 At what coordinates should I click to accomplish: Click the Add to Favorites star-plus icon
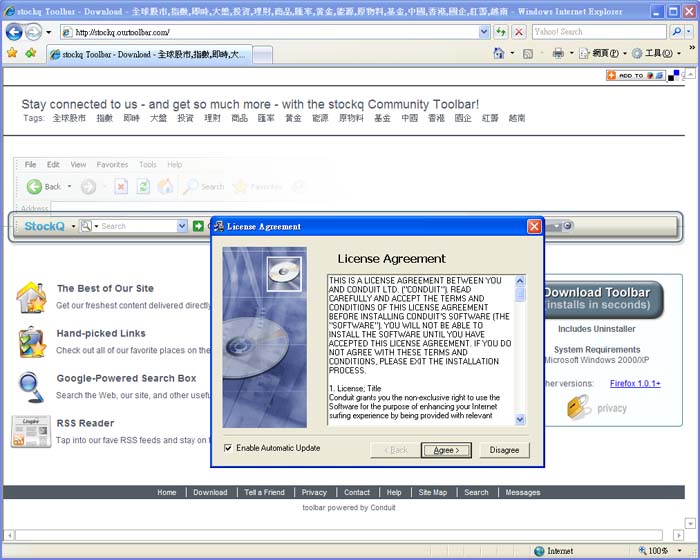tap(30, 53)
